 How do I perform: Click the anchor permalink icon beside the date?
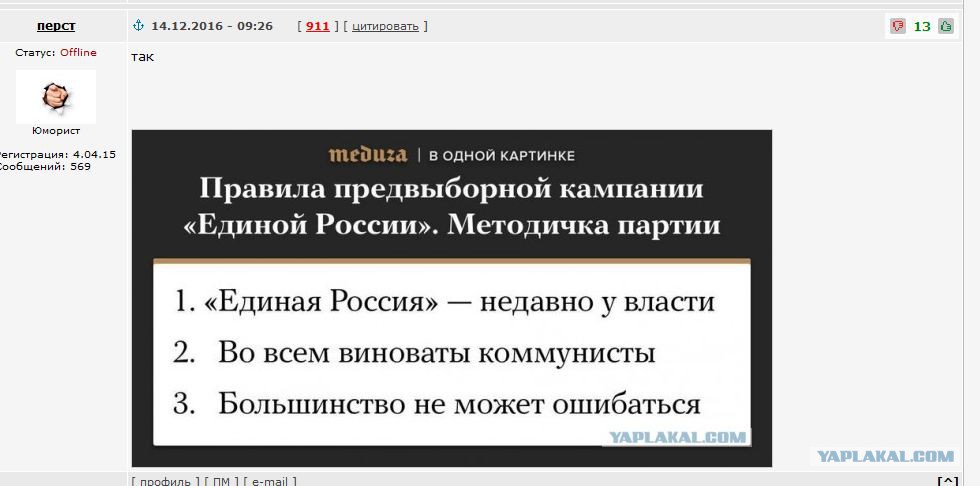click(139, 26)
